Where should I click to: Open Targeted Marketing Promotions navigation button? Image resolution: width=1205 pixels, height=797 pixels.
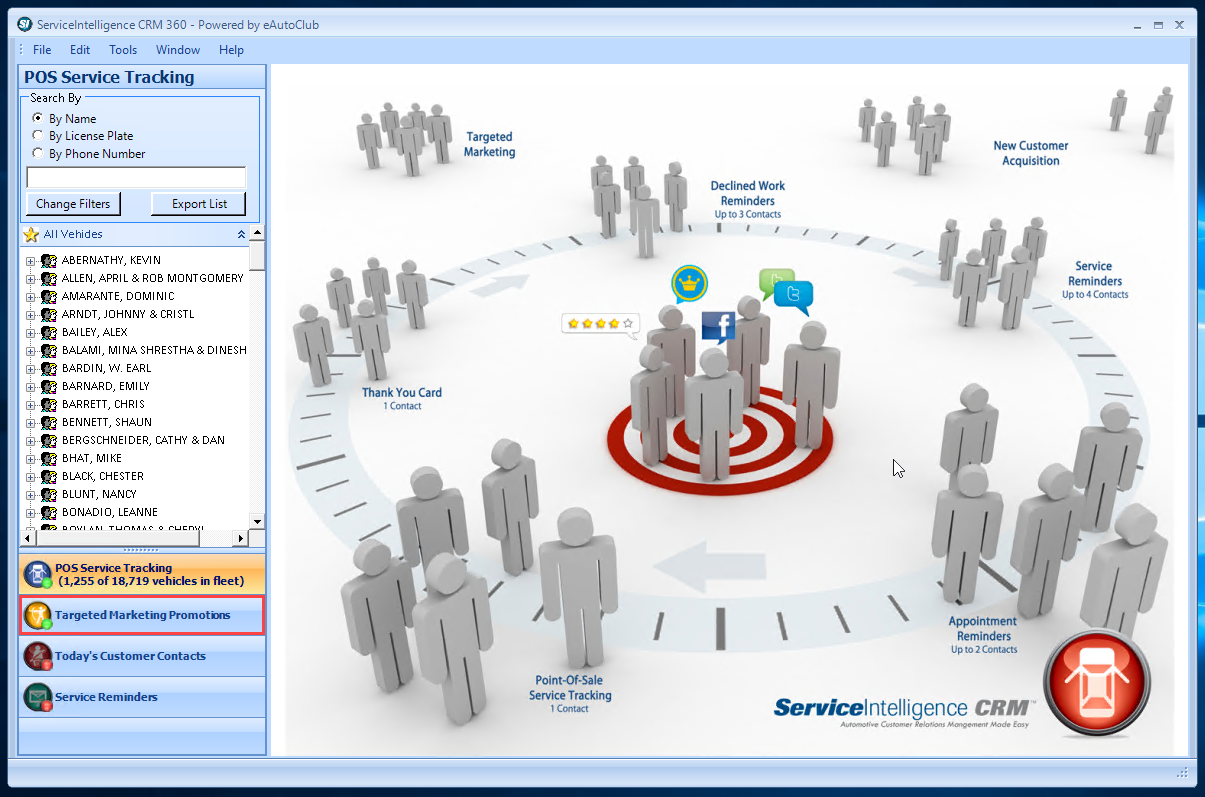pyautogui.click(x=142, y=616)
